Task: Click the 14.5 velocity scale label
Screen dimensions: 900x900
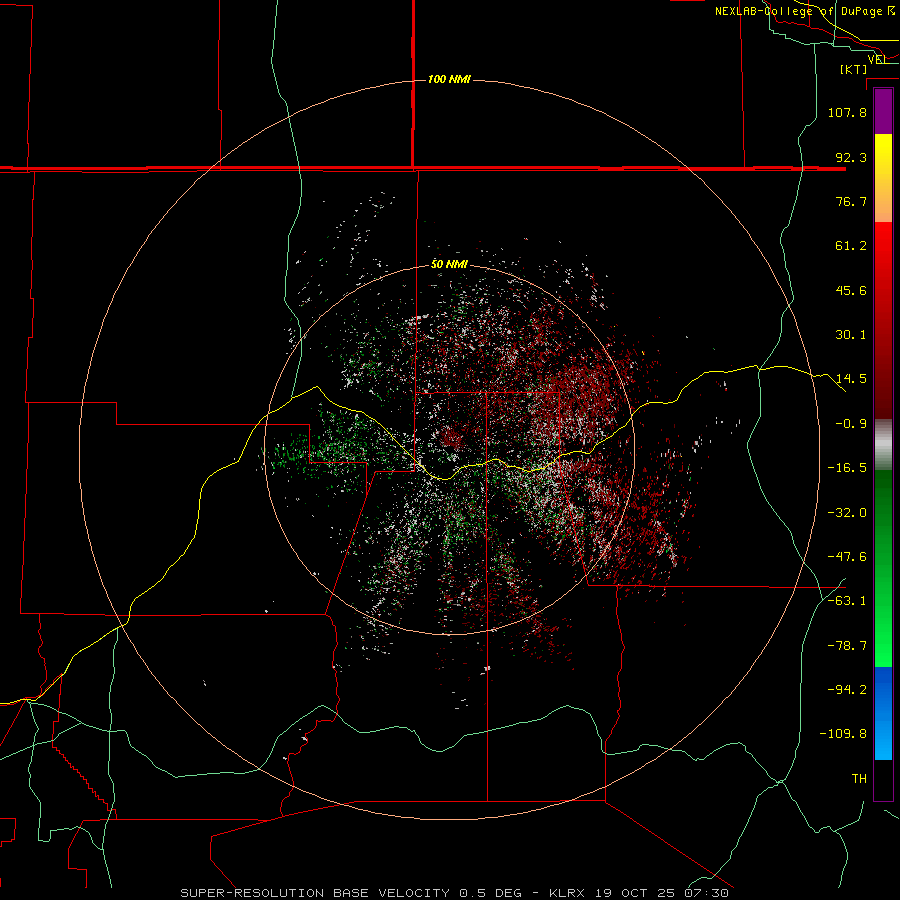Action: coord(851,379)
